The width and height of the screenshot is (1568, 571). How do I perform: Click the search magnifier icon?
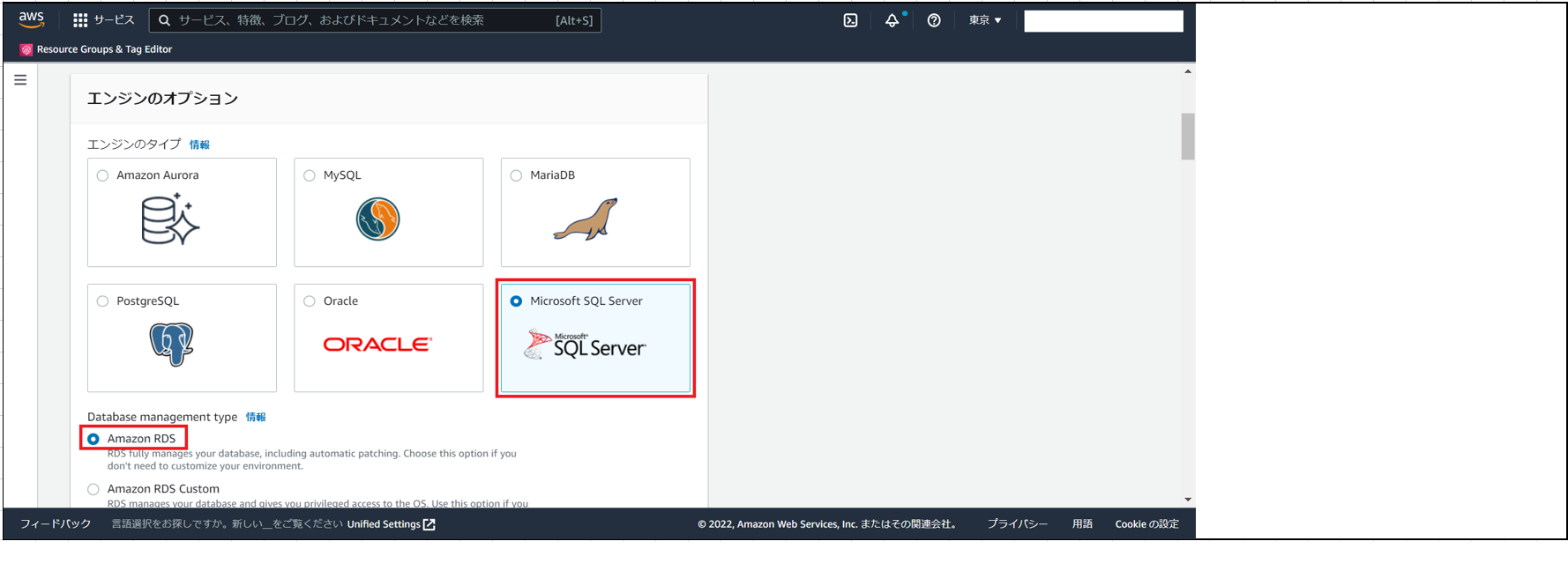[164, 20]
